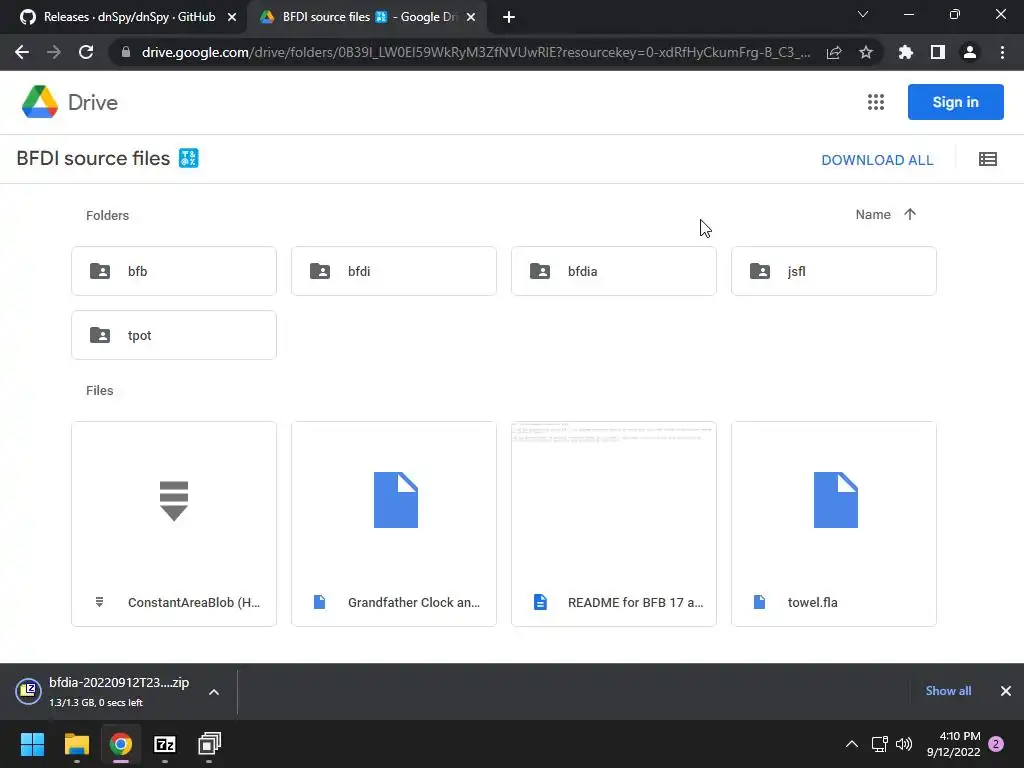Screen dimensions: 1024x768
Task: Reverse sort direction arrow next to Name
Action: click(x=910, y=214)
